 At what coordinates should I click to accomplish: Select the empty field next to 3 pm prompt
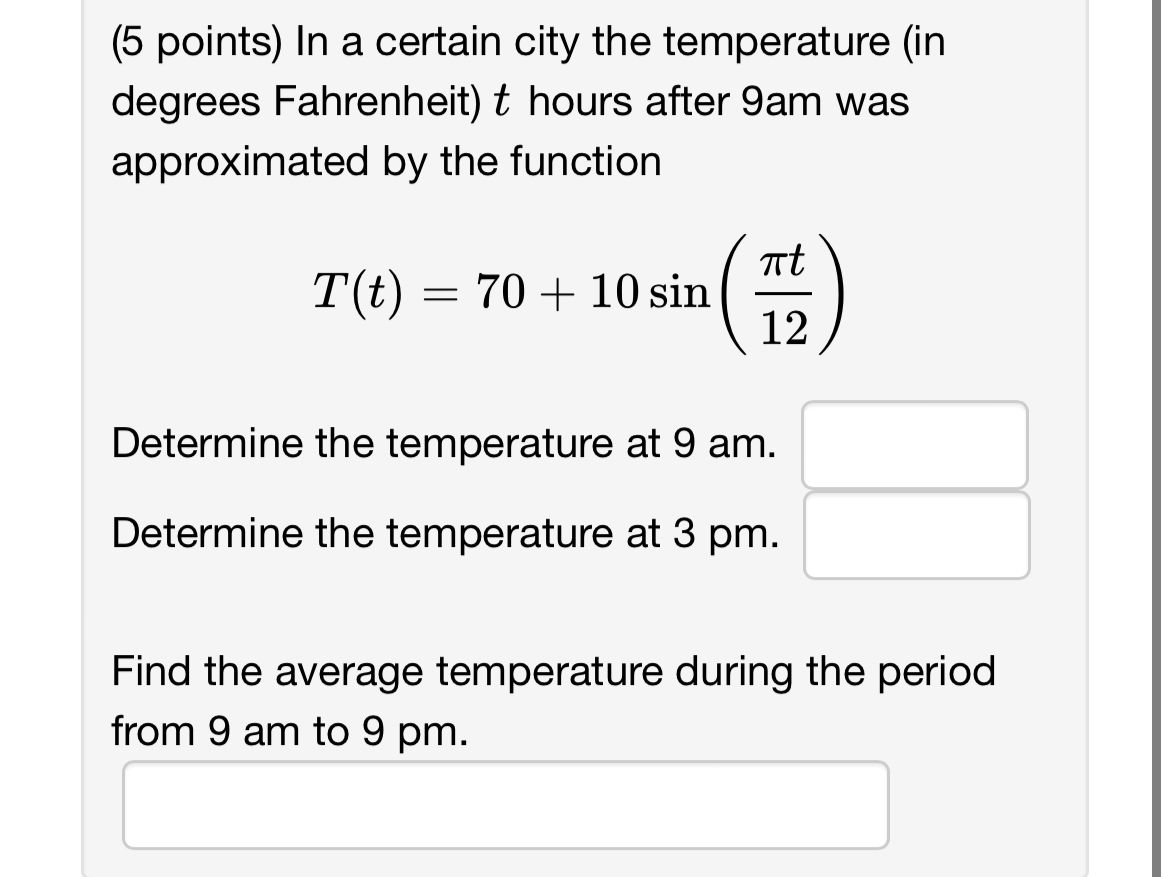coord(916,536)
